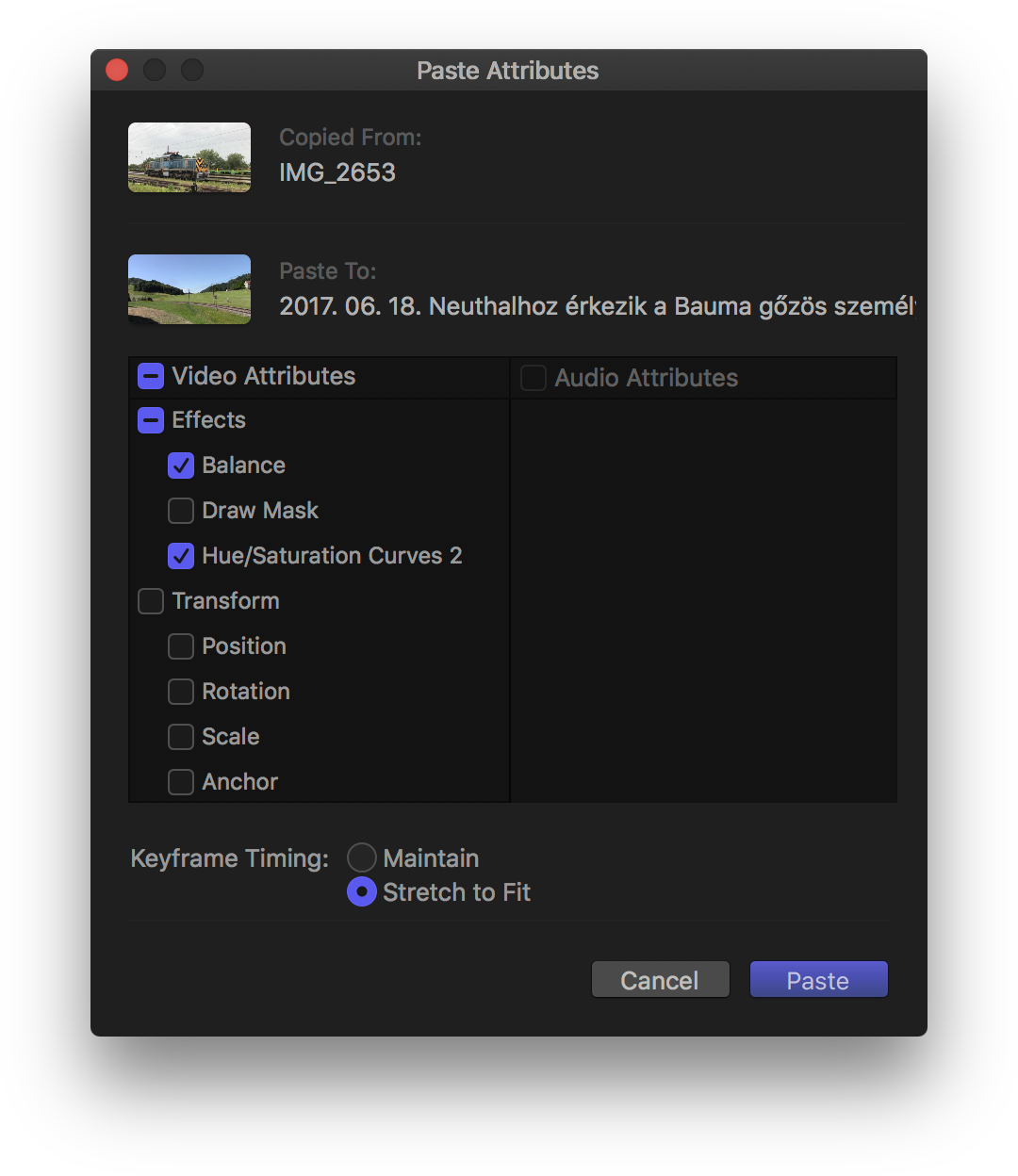This screenshot has width=1018, height=1176.
Task: Enable the Scale checkbox
Action: [x=181, y=737]
